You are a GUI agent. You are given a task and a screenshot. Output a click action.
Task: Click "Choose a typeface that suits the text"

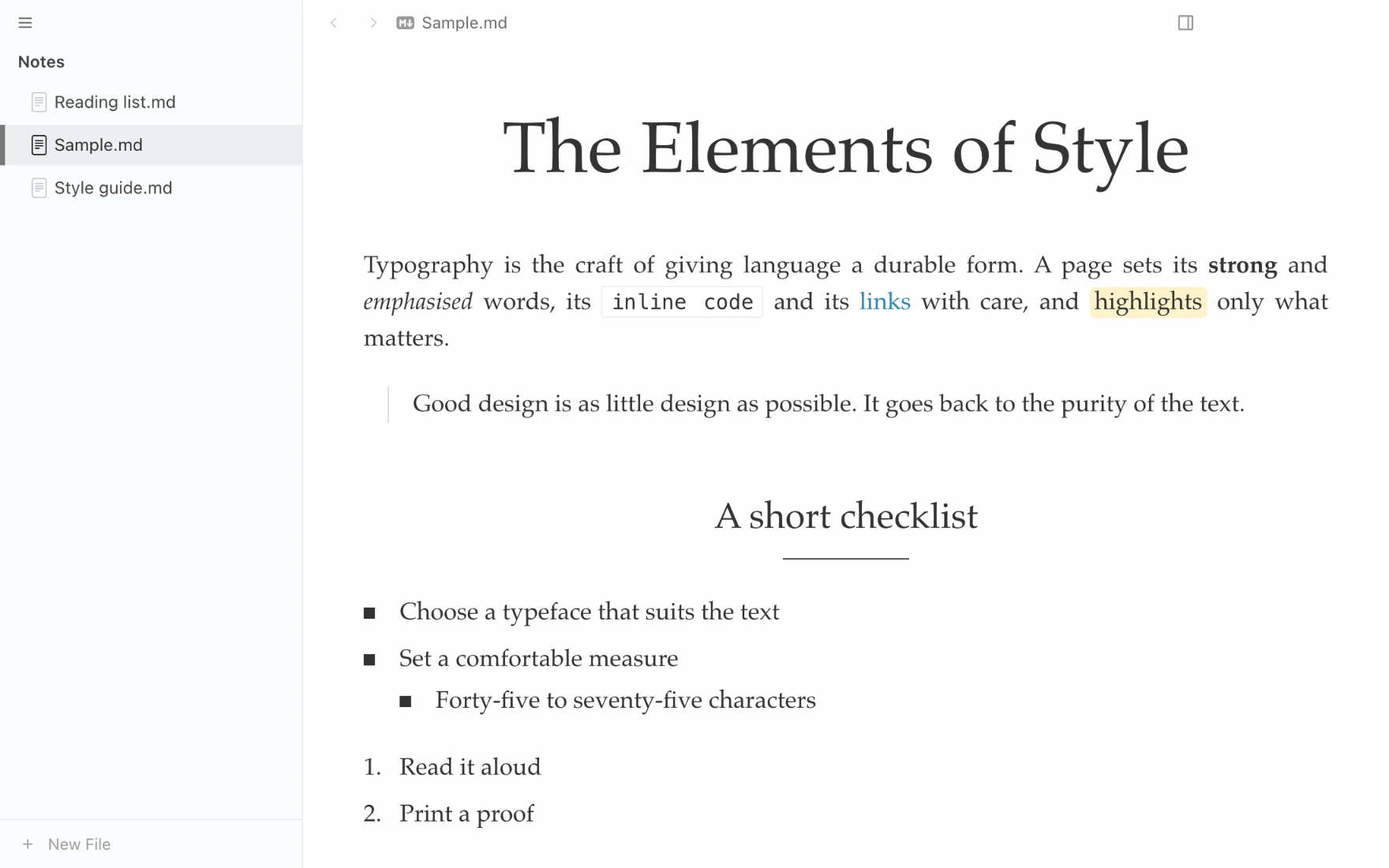(589, 612)
